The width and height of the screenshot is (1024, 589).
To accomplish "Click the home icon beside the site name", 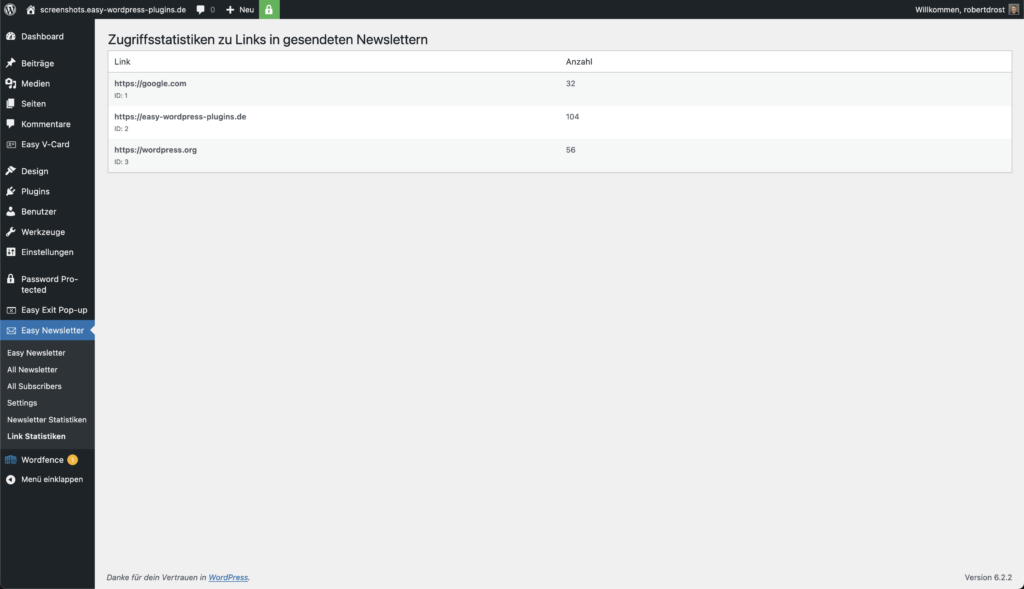I will 31,10.
